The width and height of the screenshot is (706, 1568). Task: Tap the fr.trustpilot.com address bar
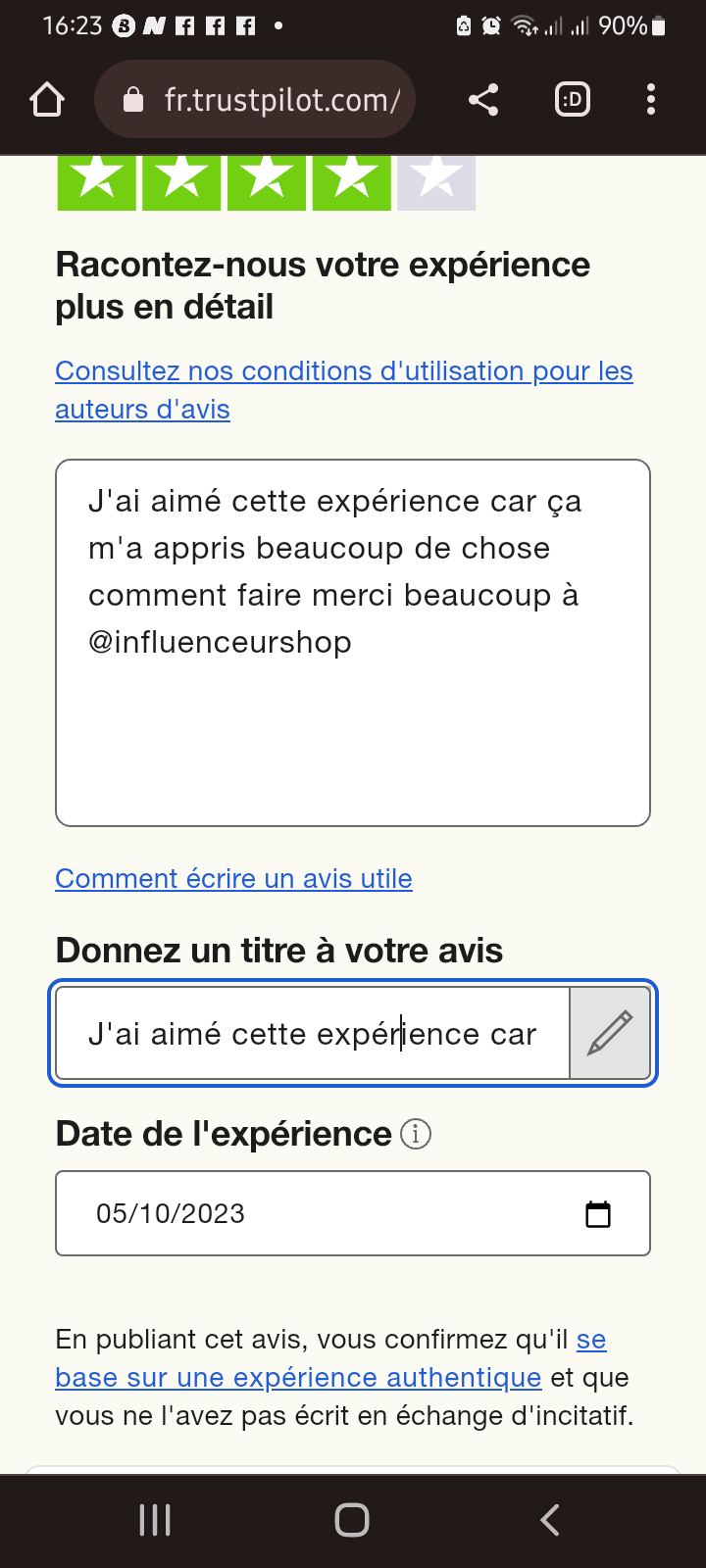(x=281, y=100)
